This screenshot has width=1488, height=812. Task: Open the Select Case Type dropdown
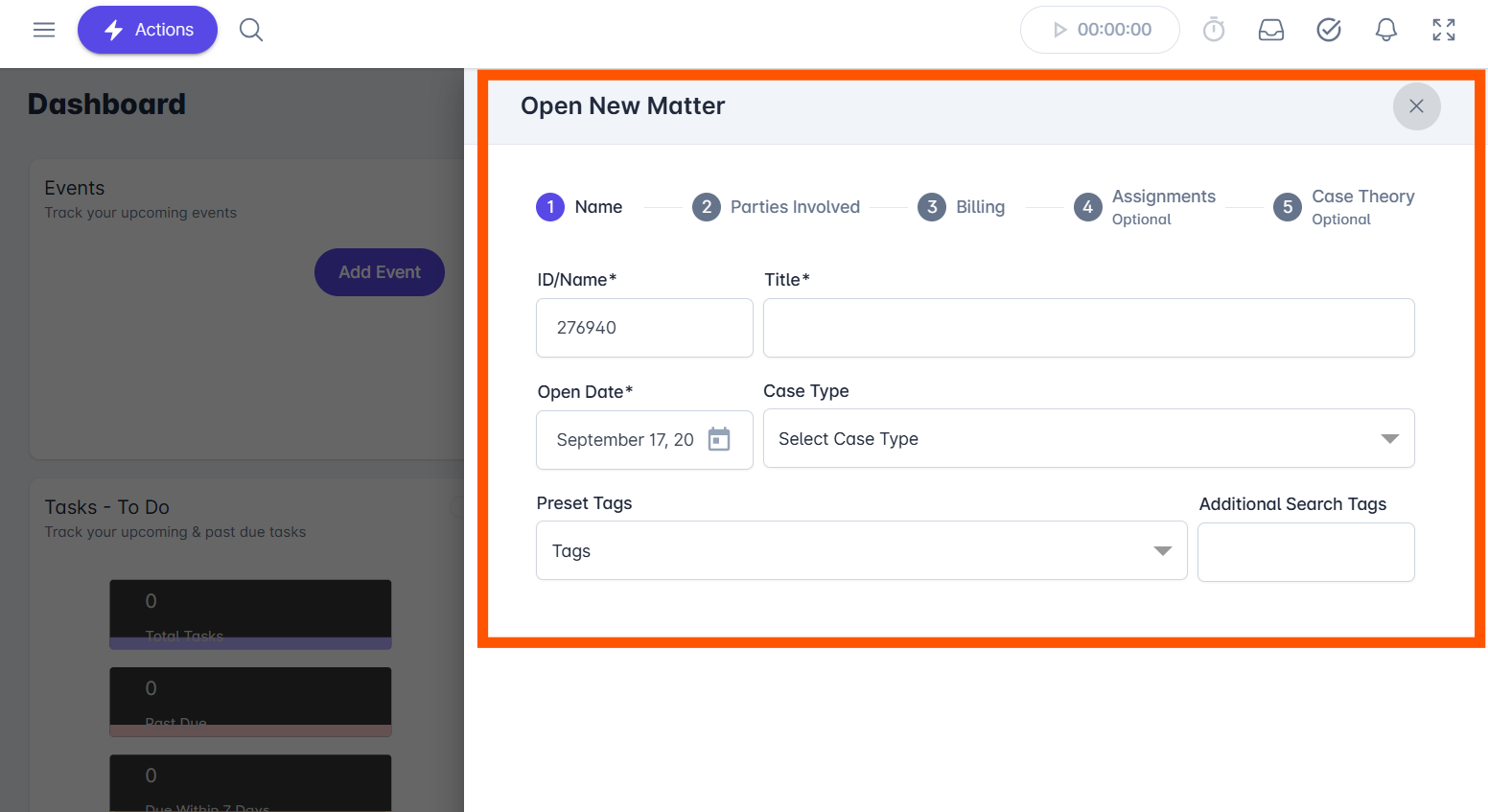[1088, 438]
